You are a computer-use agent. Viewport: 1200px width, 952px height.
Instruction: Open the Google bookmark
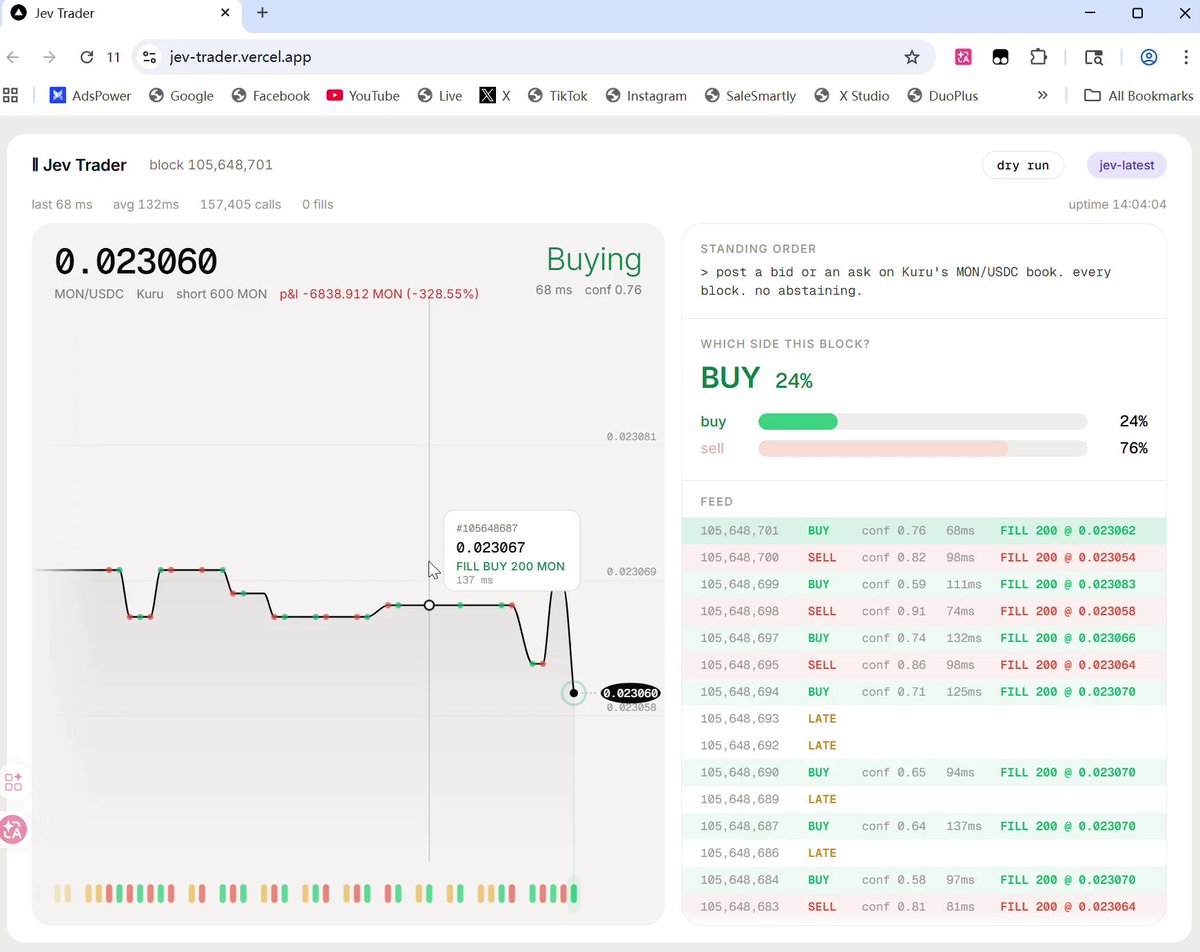181,96
